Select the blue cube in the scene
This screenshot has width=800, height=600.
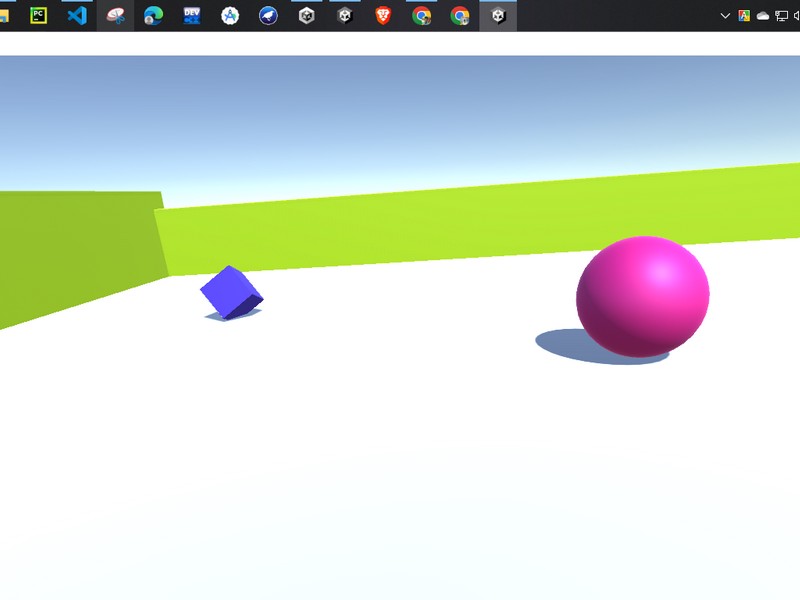(230, 293)
